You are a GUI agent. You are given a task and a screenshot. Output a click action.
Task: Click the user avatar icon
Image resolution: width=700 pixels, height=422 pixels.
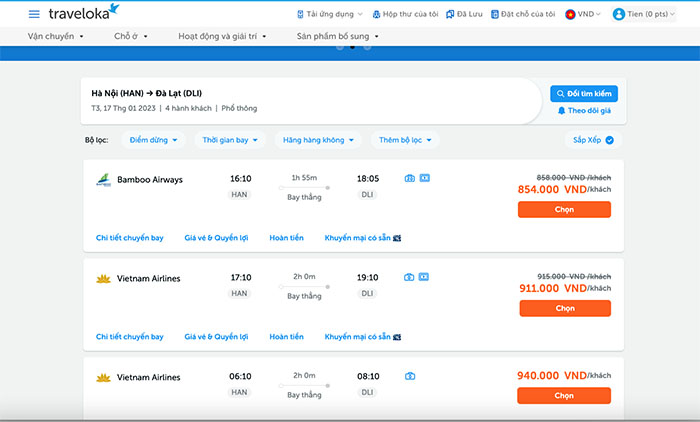point(619,14)
